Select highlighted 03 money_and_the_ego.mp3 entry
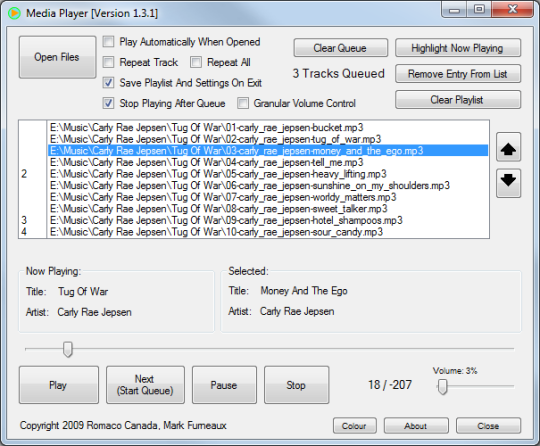This screenshot has height=446, width=540. 268,151
